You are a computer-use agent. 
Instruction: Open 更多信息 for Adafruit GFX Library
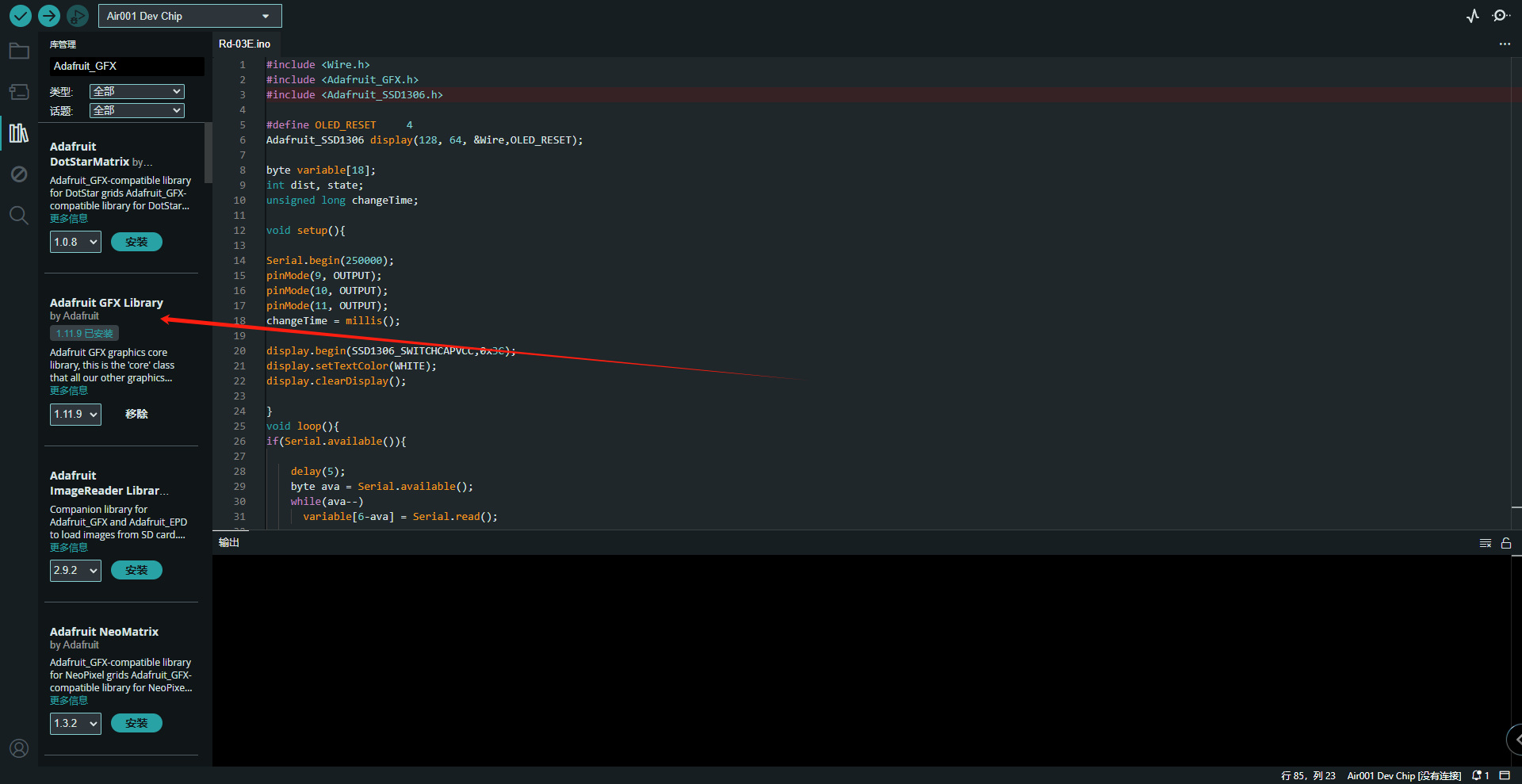coord(69,391)
